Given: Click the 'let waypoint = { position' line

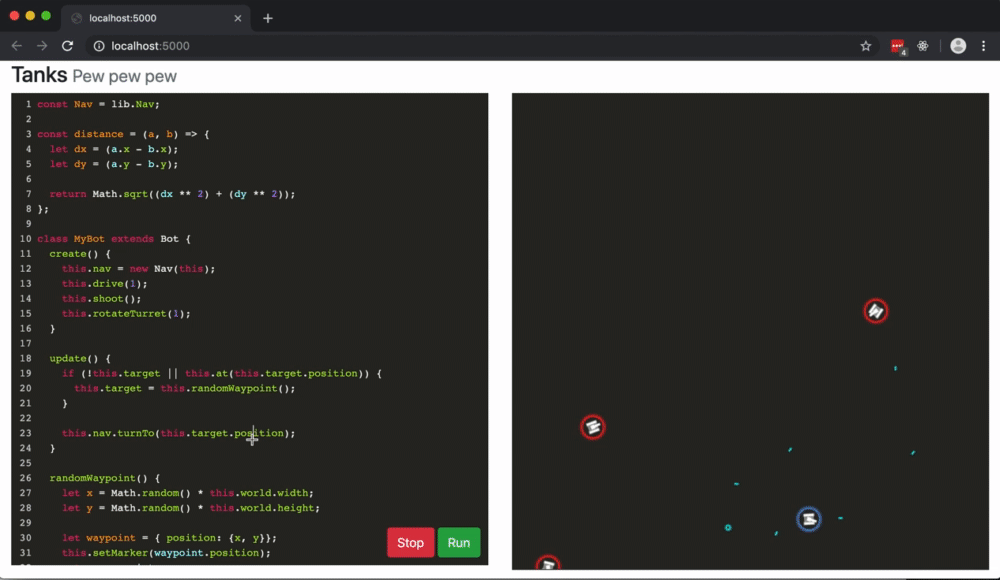Looking at the screenshot, I should [x=169, y=538].
